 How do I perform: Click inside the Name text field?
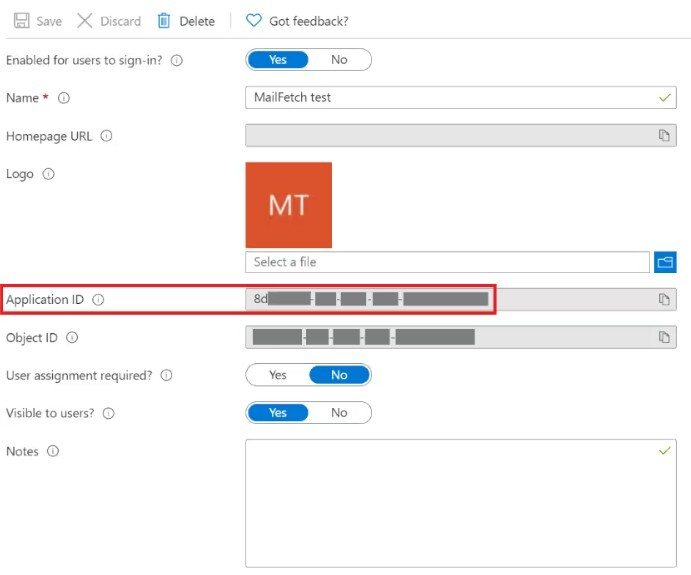[x=445, y=98]
